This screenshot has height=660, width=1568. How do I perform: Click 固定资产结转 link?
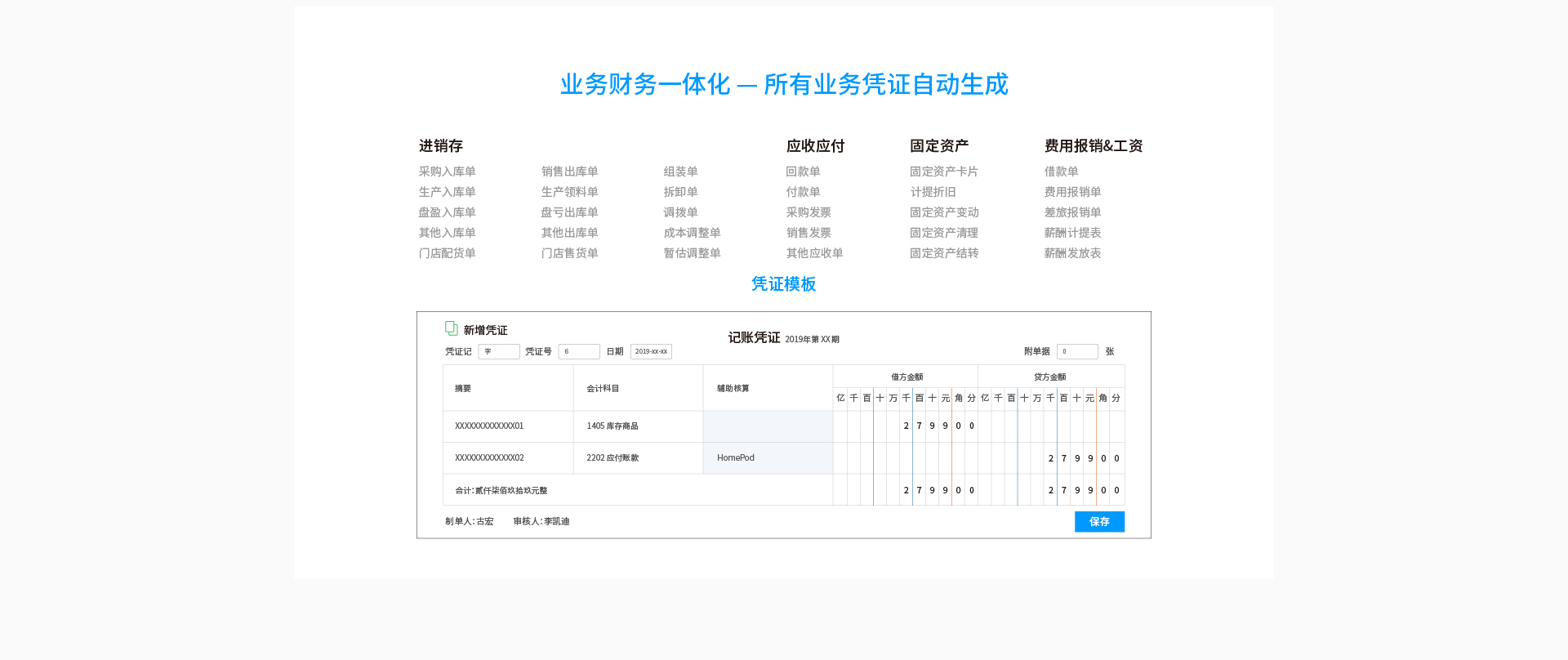[944, 253]
